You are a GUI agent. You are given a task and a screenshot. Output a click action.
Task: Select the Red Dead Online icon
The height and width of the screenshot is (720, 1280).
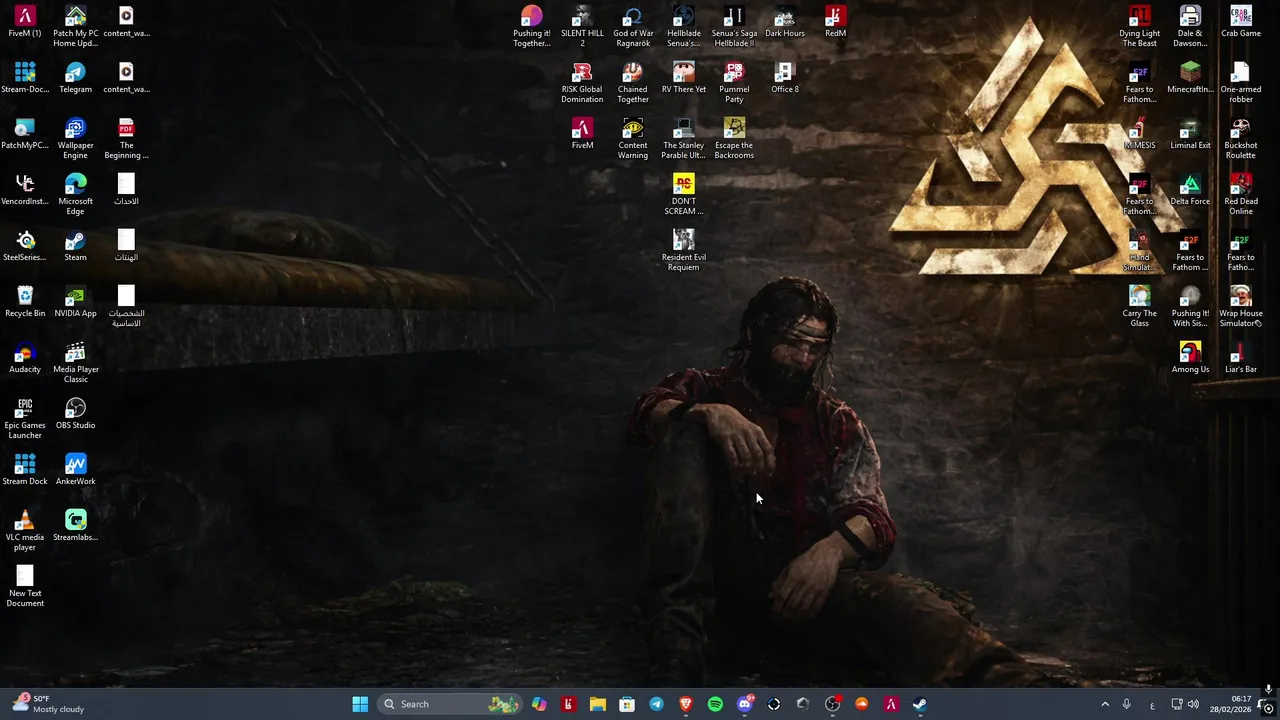click(1241, 196)
